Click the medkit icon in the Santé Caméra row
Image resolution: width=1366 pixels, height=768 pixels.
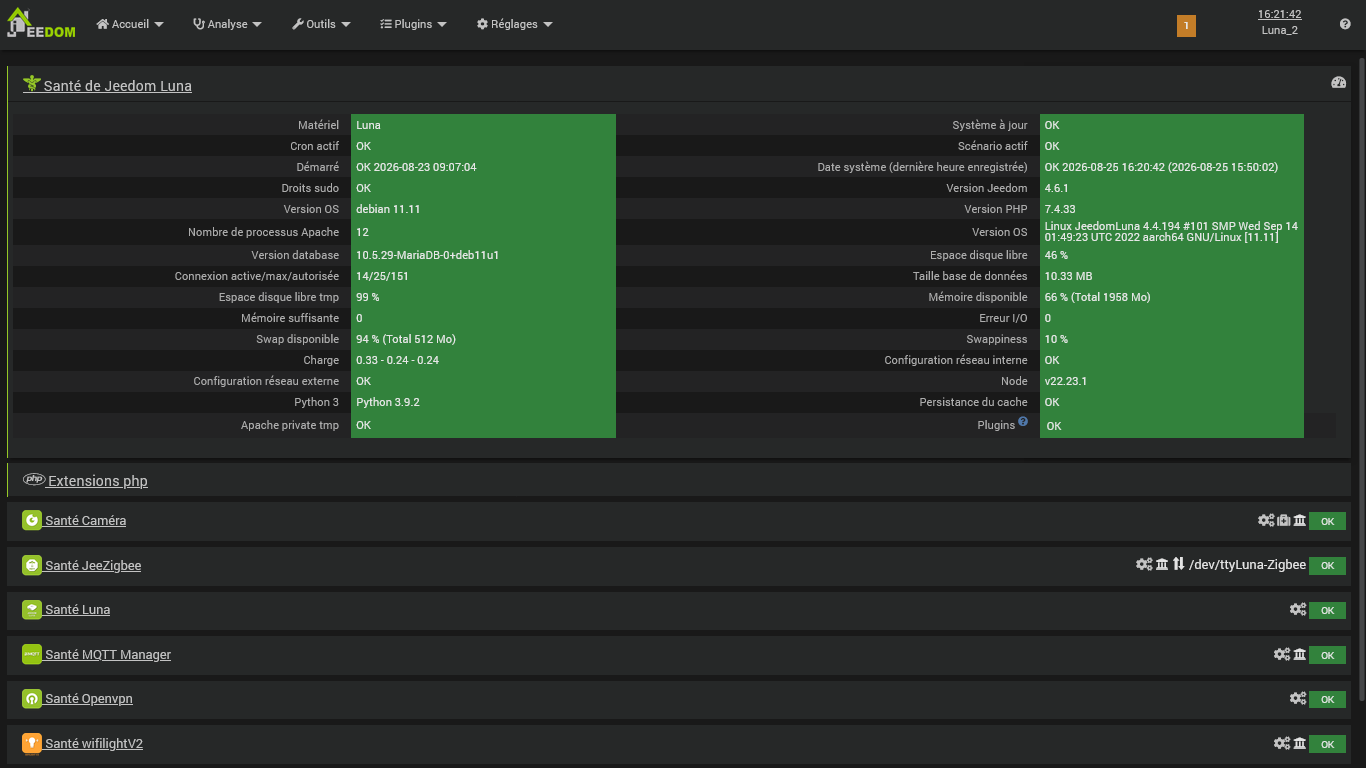(x=1284, y=520)
